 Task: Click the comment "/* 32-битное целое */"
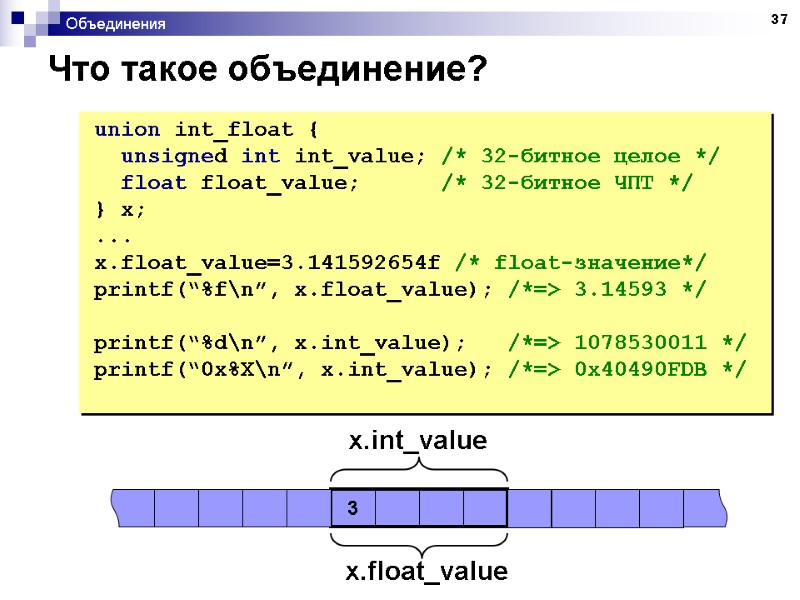[580, 156]
